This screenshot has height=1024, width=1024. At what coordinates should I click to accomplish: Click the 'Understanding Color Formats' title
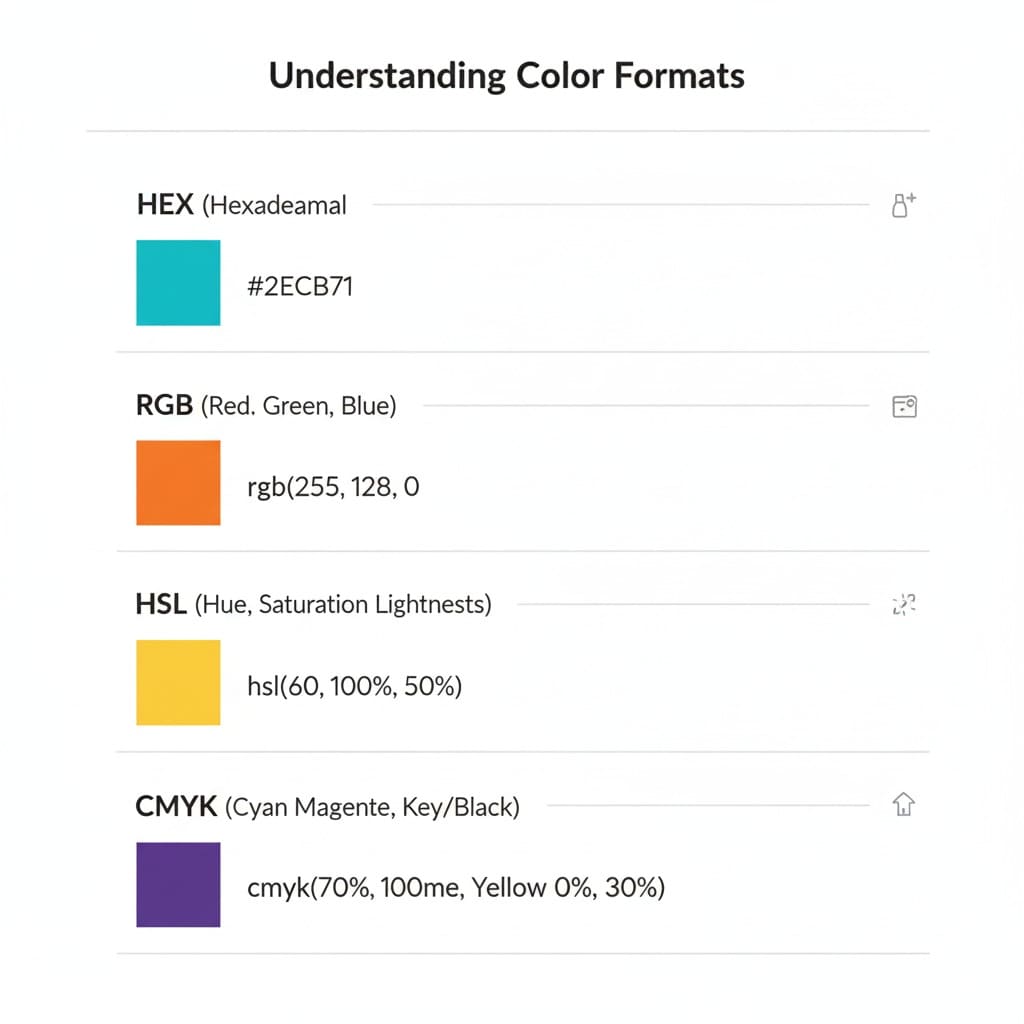click(x=507, y=77)
